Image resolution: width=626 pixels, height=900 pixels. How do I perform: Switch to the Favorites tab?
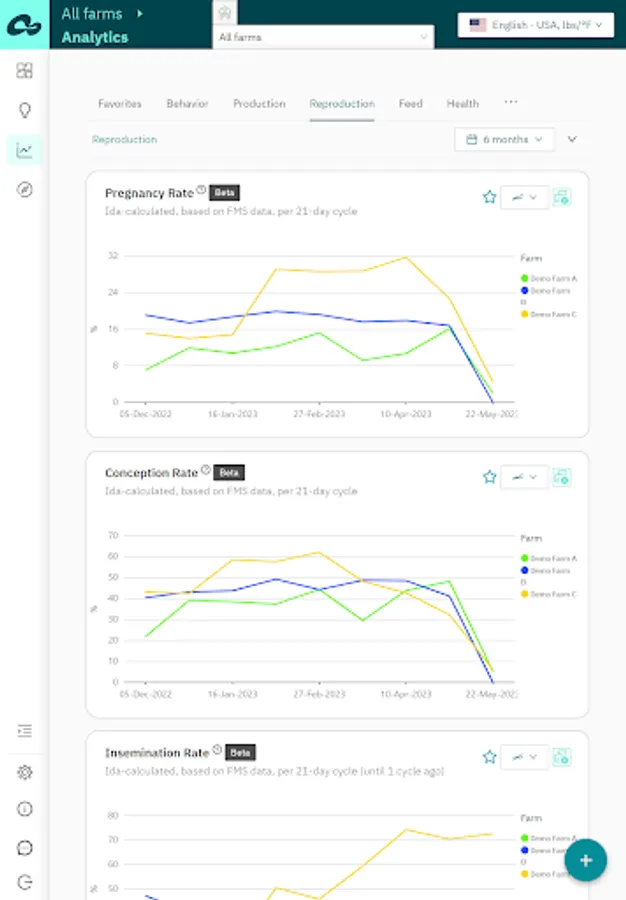[x=120, y=104]
